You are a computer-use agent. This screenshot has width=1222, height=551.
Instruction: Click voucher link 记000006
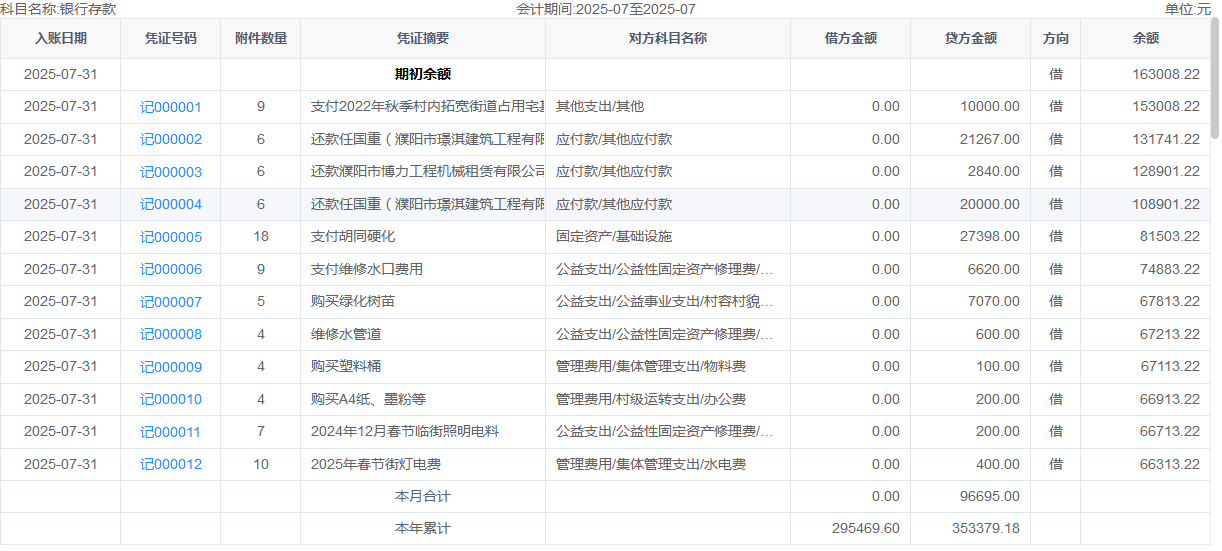(x=170, y=270)
